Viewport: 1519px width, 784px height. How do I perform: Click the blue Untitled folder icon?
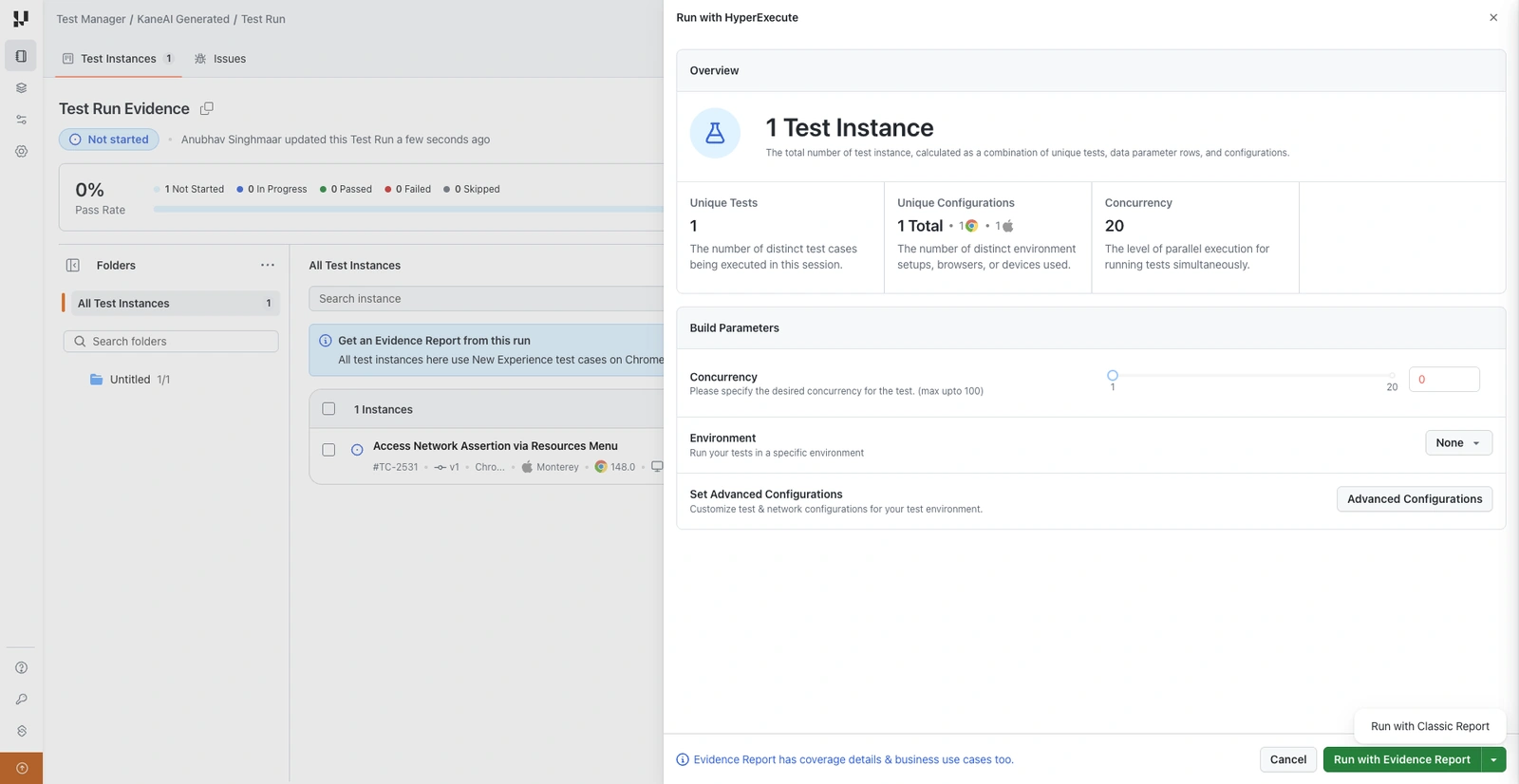click(x=96, y=379)
